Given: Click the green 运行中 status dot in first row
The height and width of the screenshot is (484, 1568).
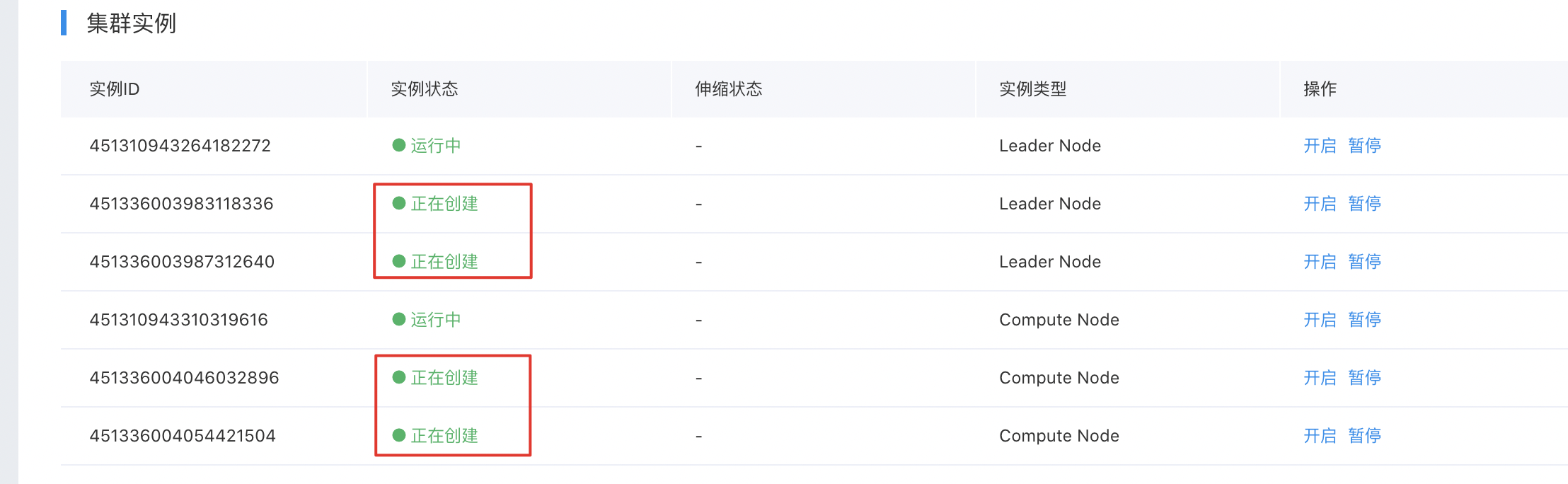Looking at the screenshot, I should 399,145.
